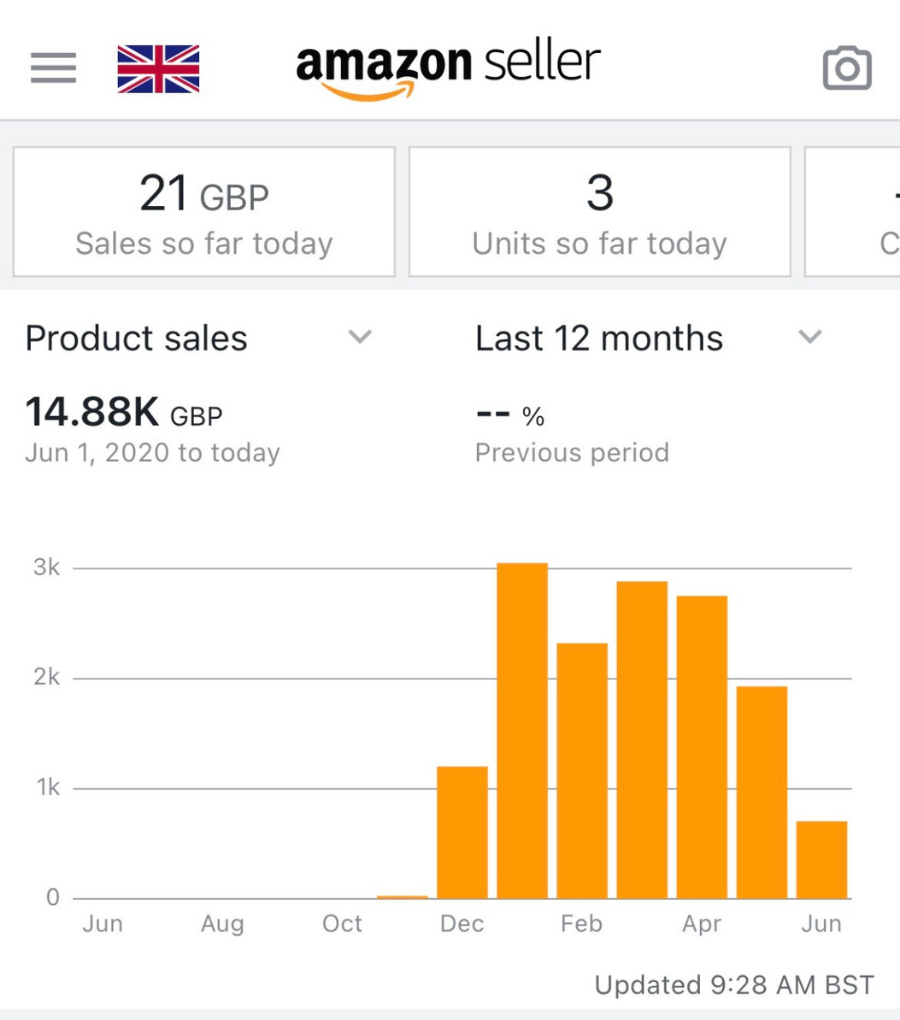Tap the tallest January sales bar
The image size is (900, 1020).
point(522,730)
